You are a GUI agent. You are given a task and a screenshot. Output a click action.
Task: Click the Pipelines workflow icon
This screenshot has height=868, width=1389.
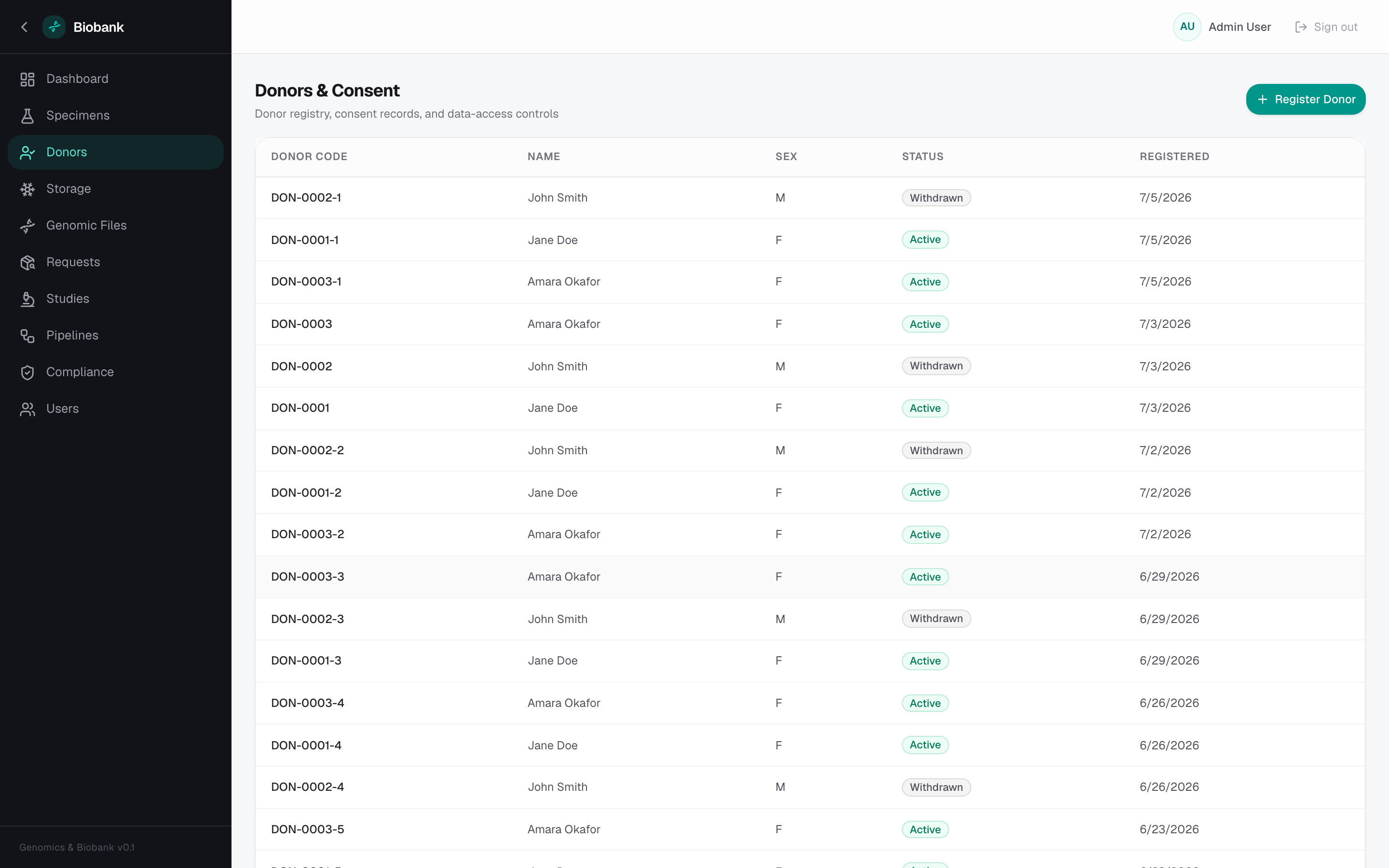point(27,336)
